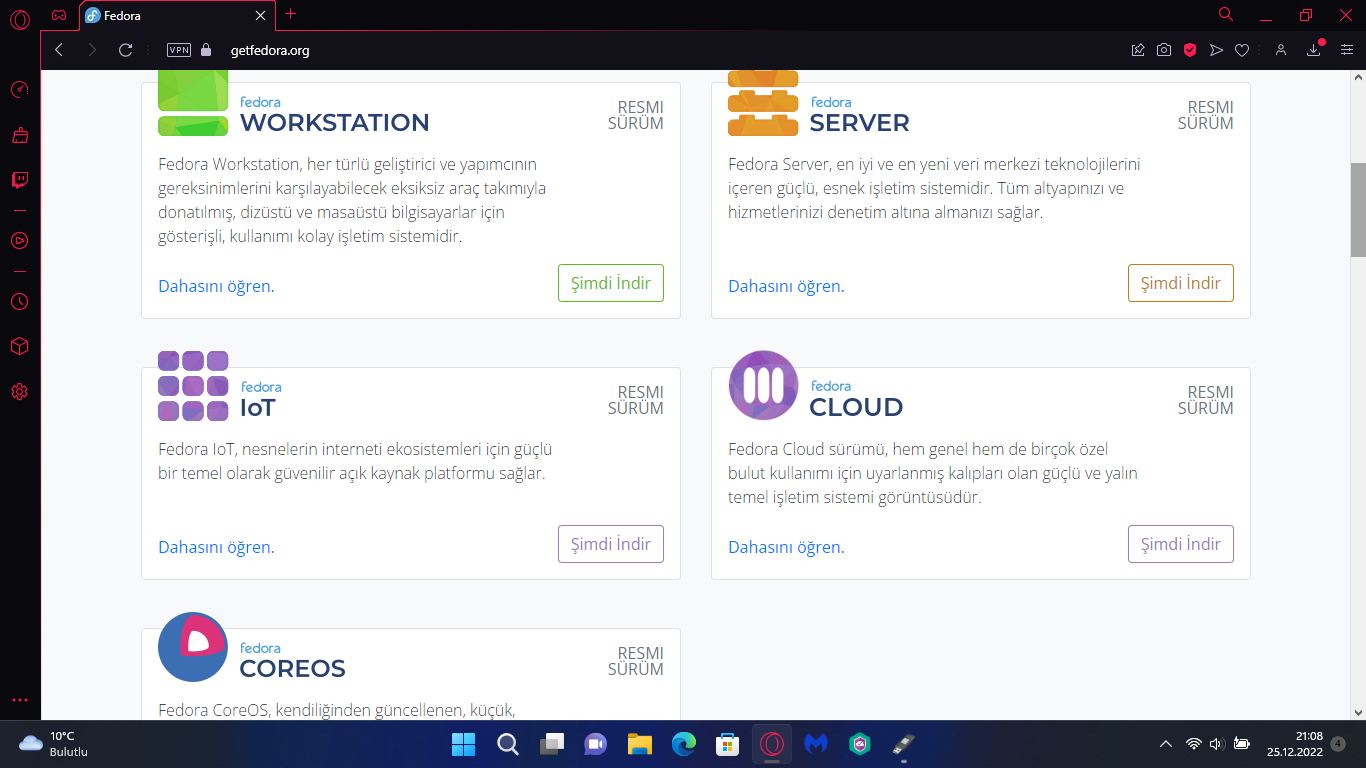Click Şimdi İndir for Fedora Workstation
1366x768 pixels.
[611, 283]
